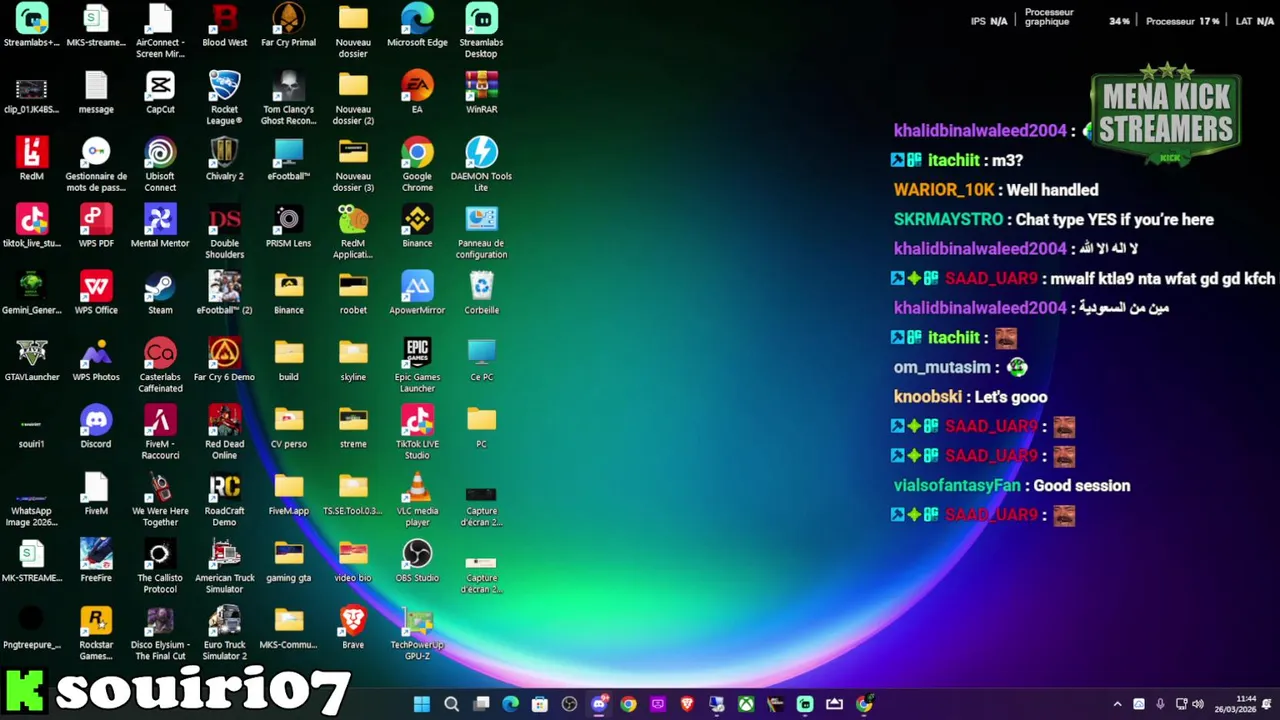Select the Euro Truck Simulator 2 icon
The width and height of the screenshot is (1280, 720).
[224, 634]
